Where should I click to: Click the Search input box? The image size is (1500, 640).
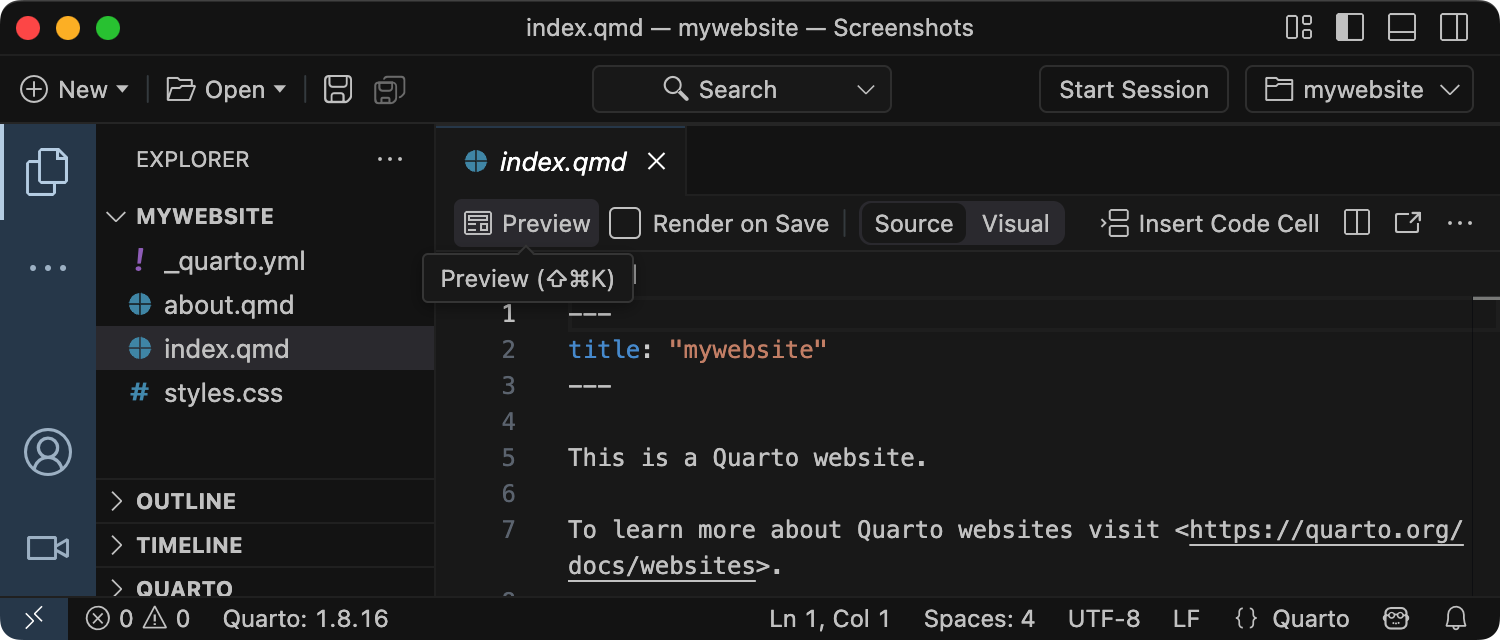[741, 90]
